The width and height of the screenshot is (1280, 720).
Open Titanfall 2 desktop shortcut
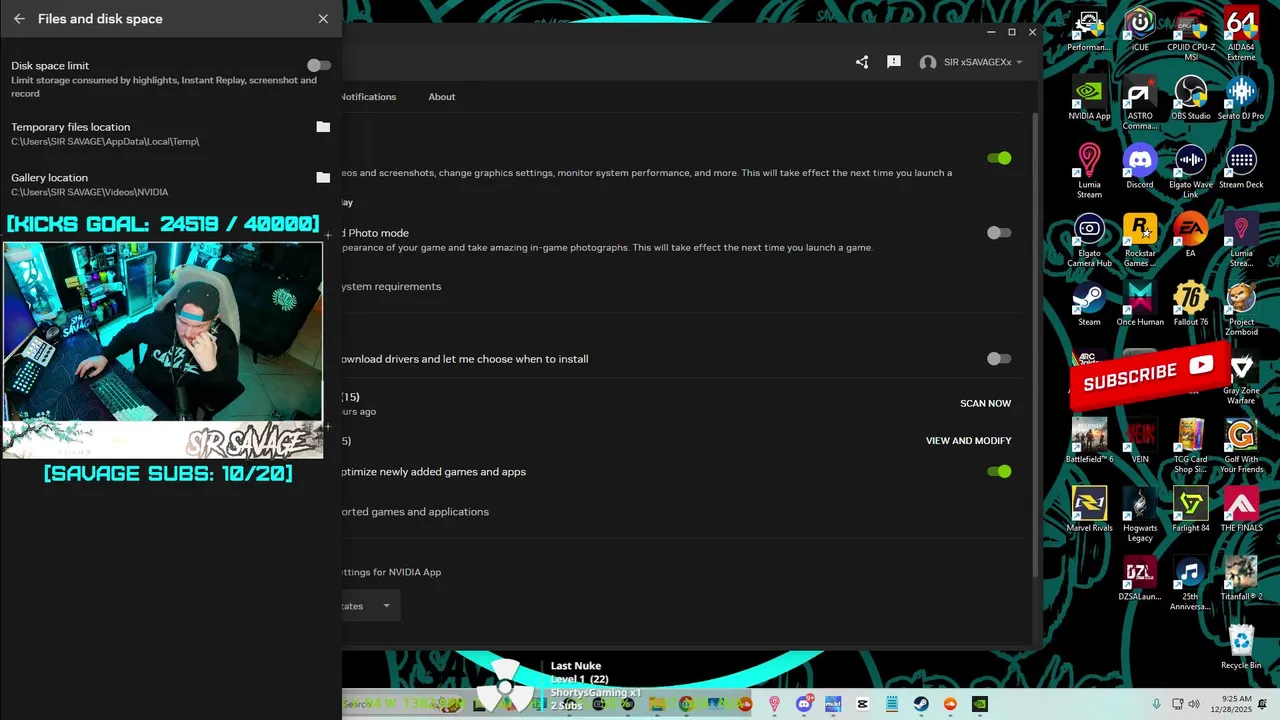(x=1241, y=579)
